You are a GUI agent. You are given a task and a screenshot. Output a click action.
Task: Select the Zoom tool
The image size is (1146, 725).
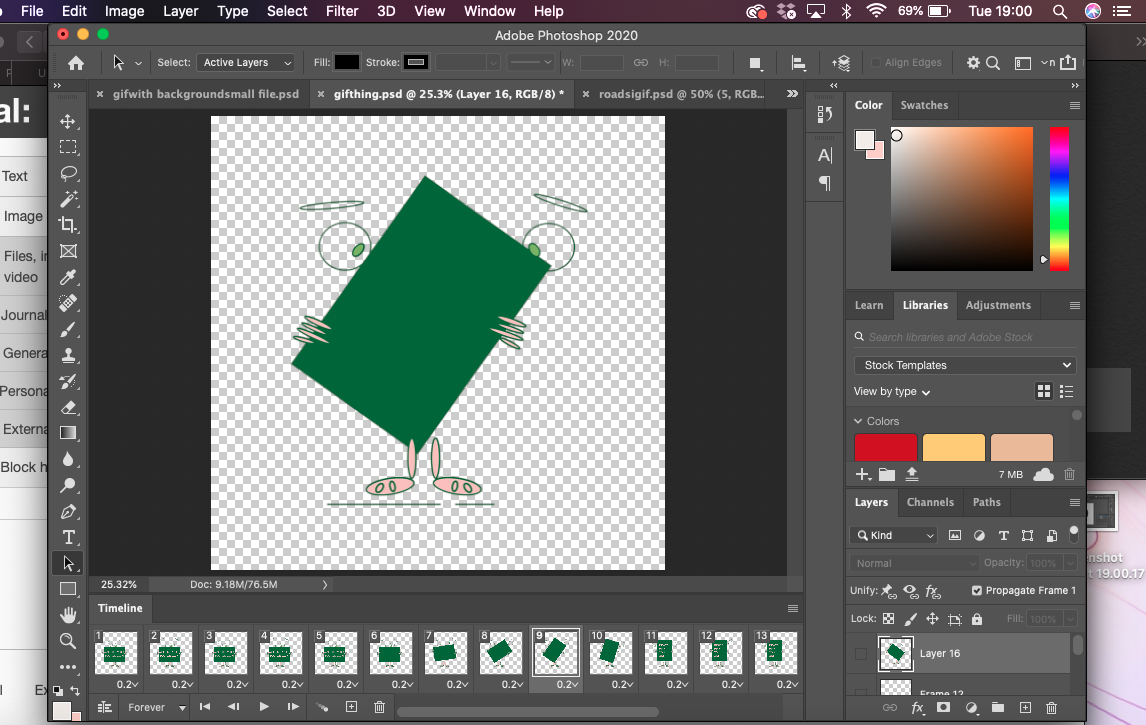pyautogui.click(x=68, y=641)
